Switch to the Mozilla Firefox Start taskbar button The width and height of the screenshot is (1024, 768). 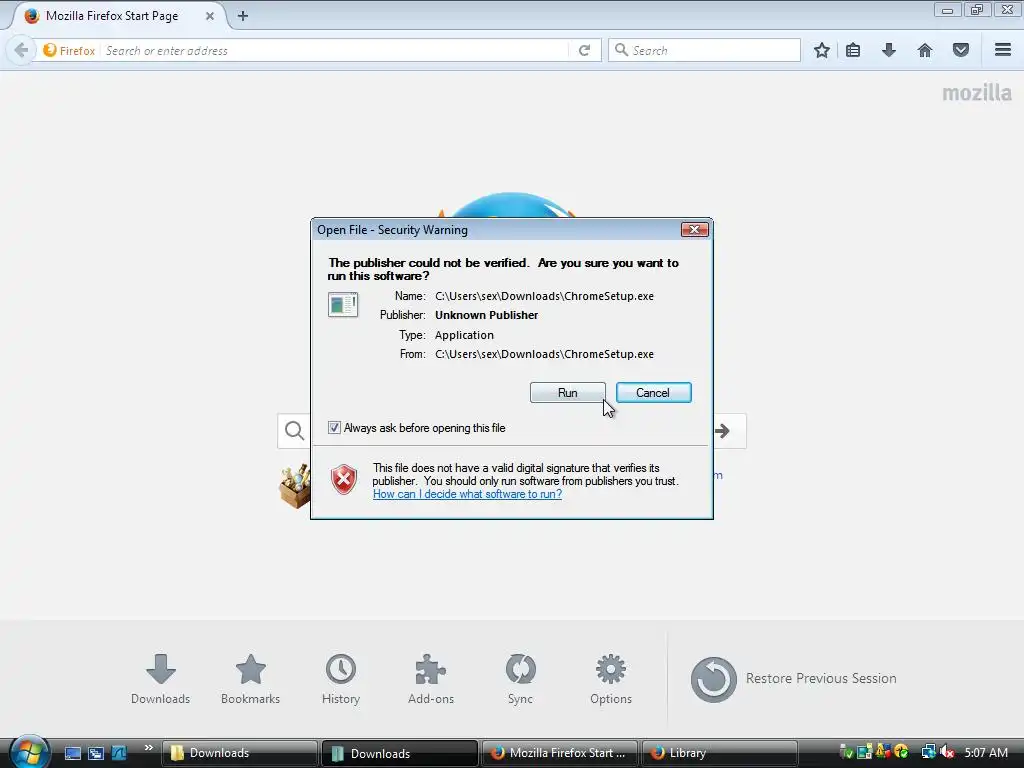pos(560,753)
